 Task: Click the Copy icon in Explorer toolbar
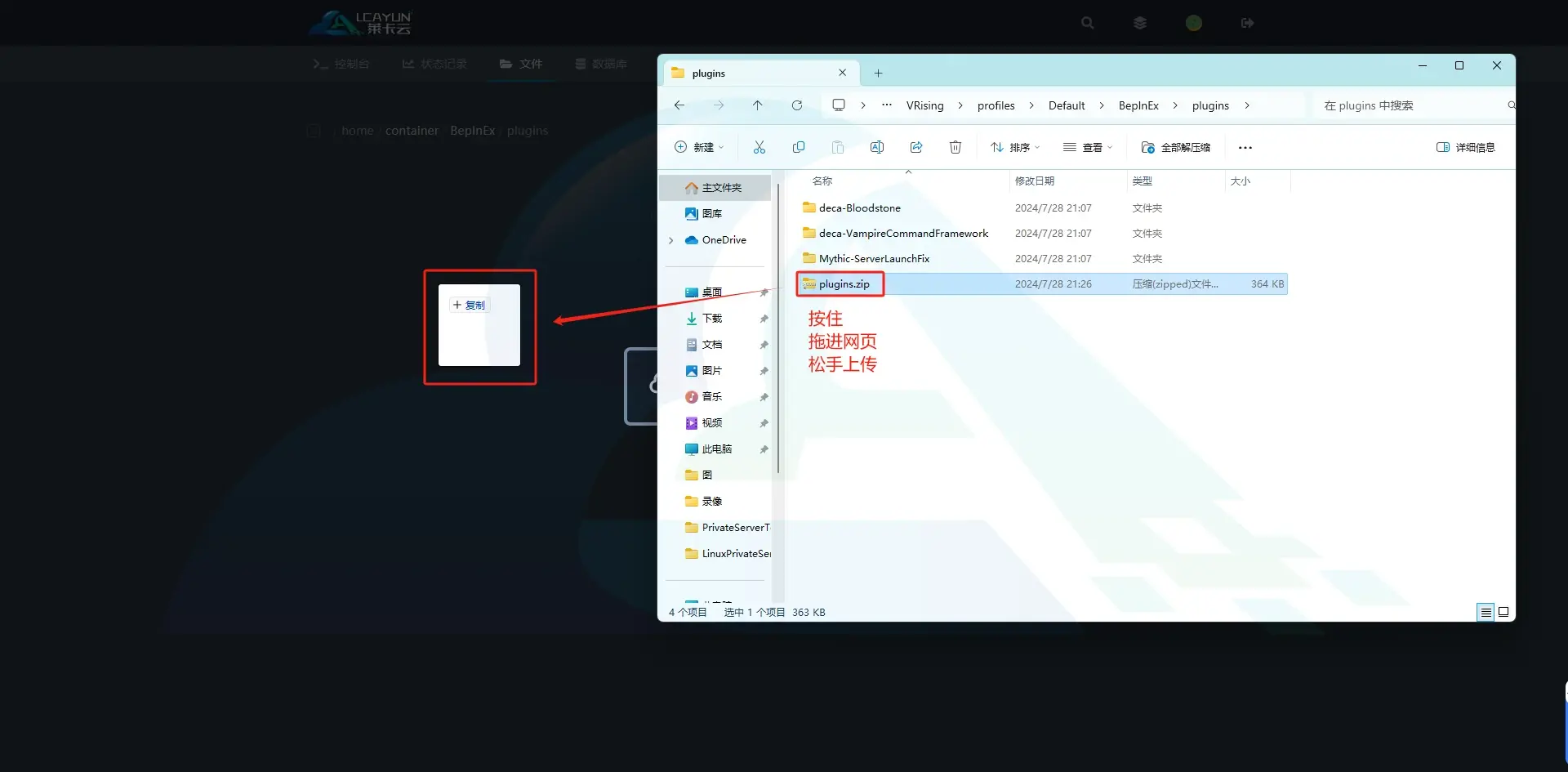pos(798,147)
